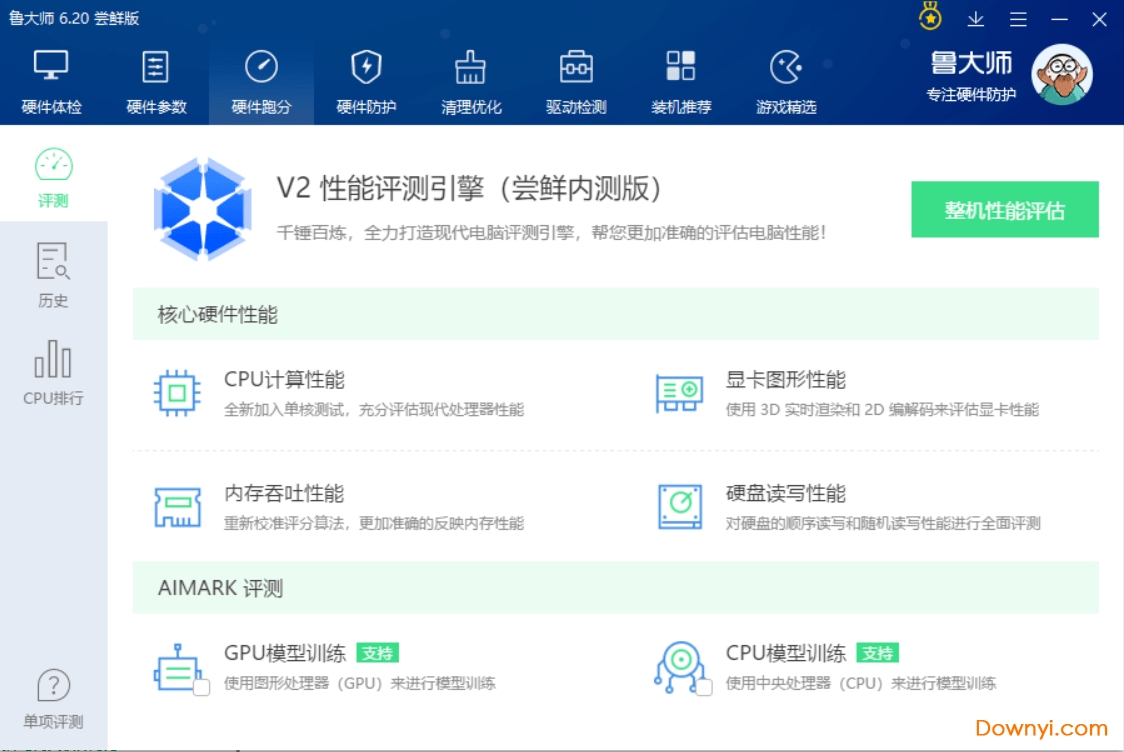Click the medal icon in title bar
This screenshot has width=1124, height=752.
pos(928,18)
